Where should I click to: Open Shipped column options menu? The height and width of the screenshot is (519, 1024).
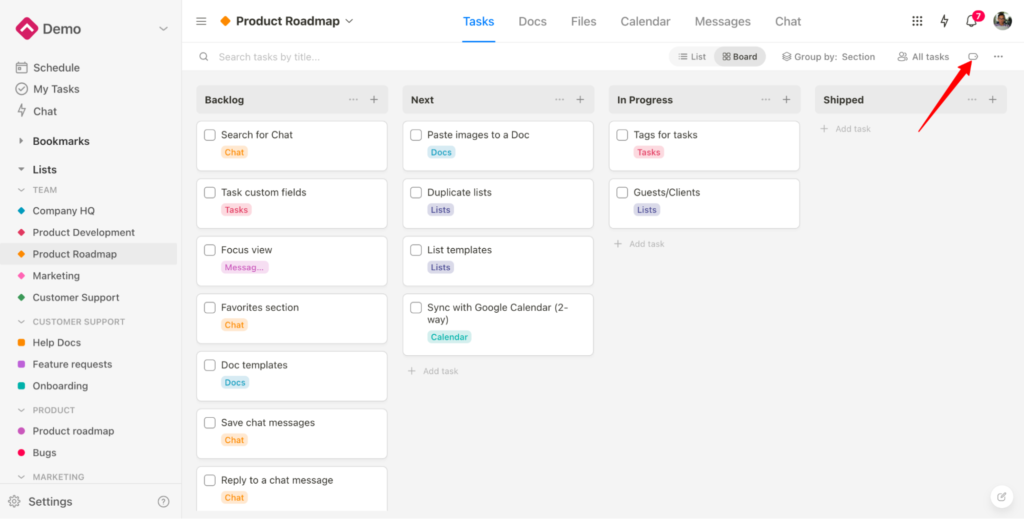pyautogui.click(x=972, y=100)
